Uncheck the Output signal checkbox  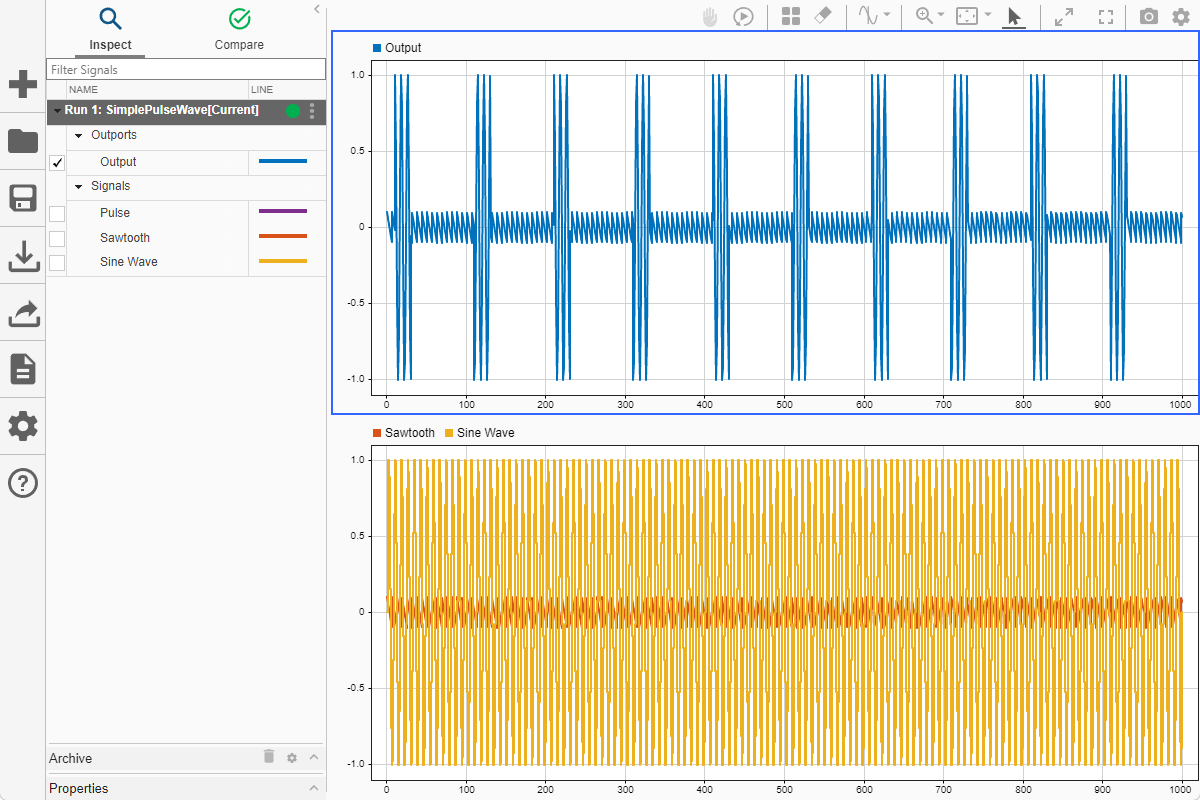[x=57, y=163]
